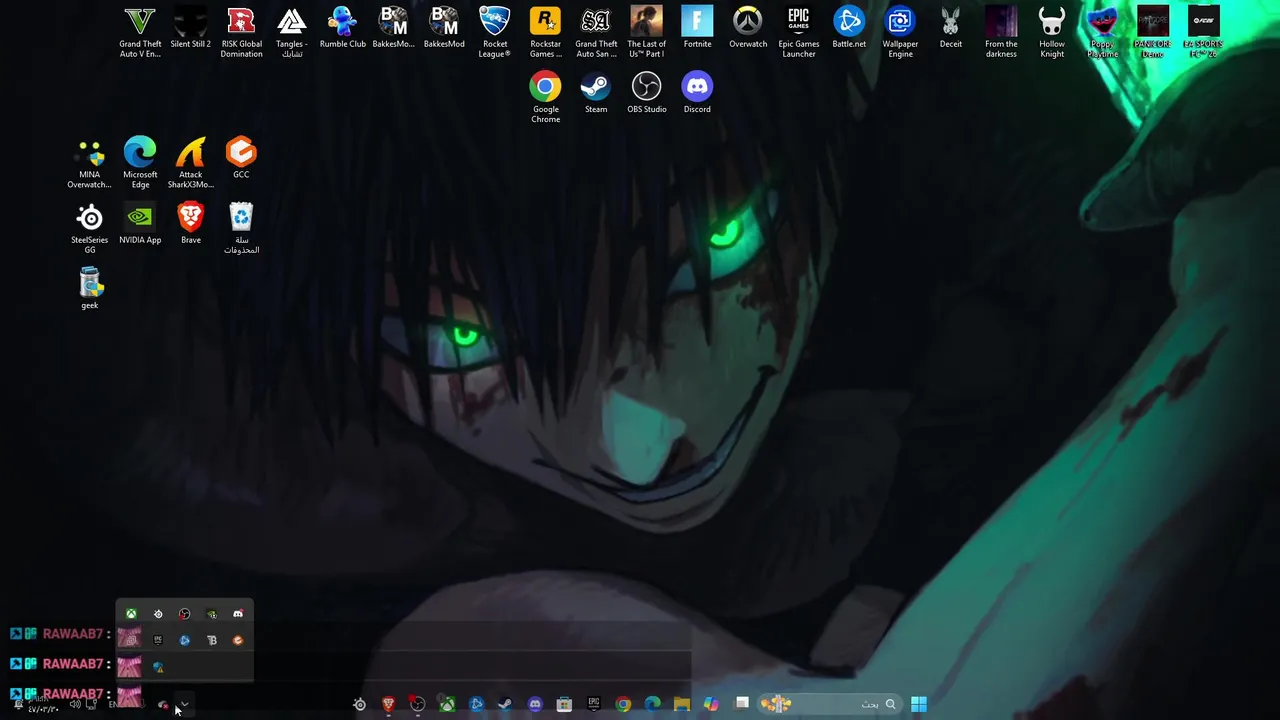Screen dimensions: 1280x720
Task: Open the Windows Start menu
Action: (919, 704)
